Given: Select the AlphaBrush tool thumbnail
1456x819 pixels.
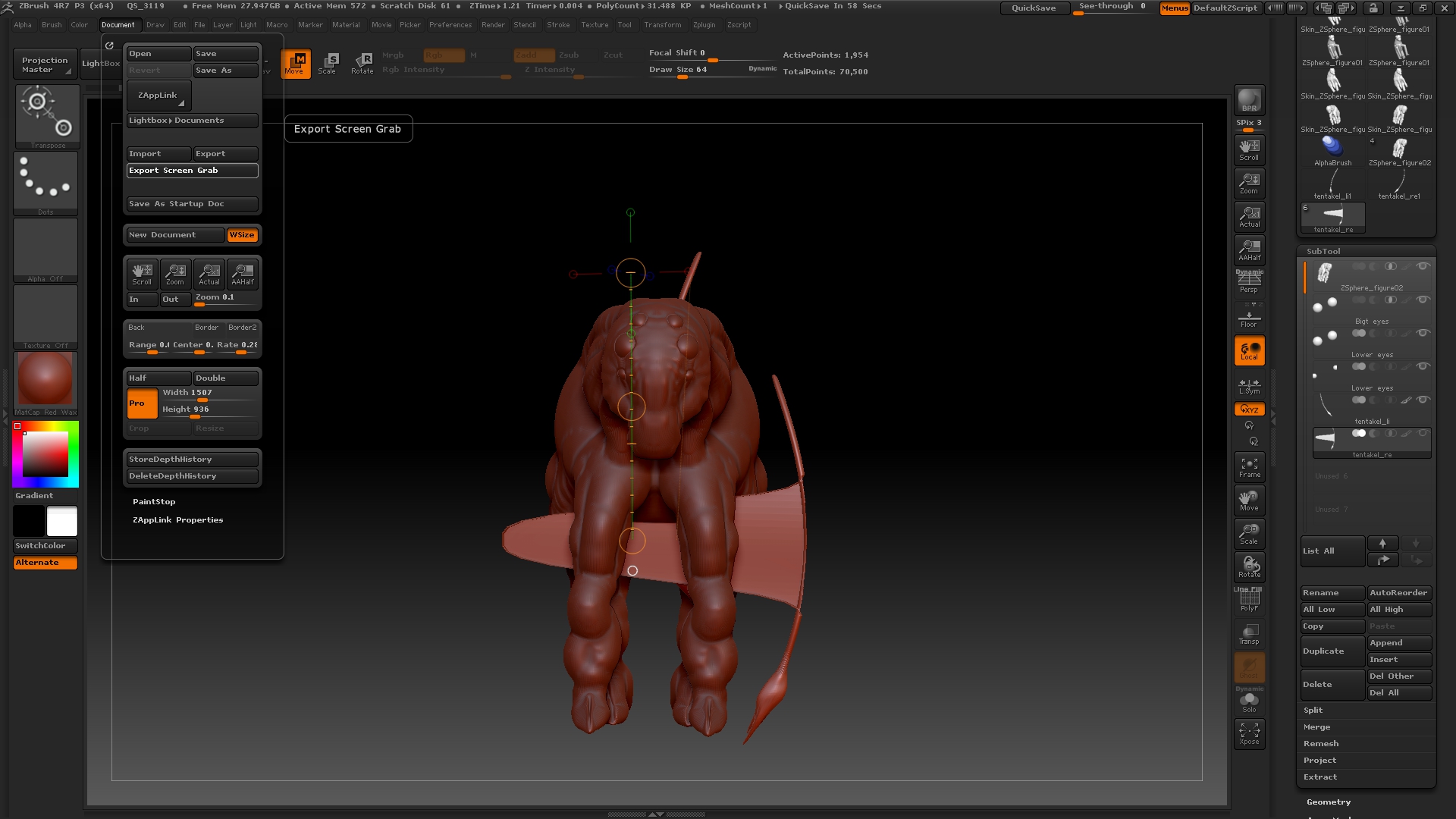Looking at the screenshot, I should point(1332,151).
